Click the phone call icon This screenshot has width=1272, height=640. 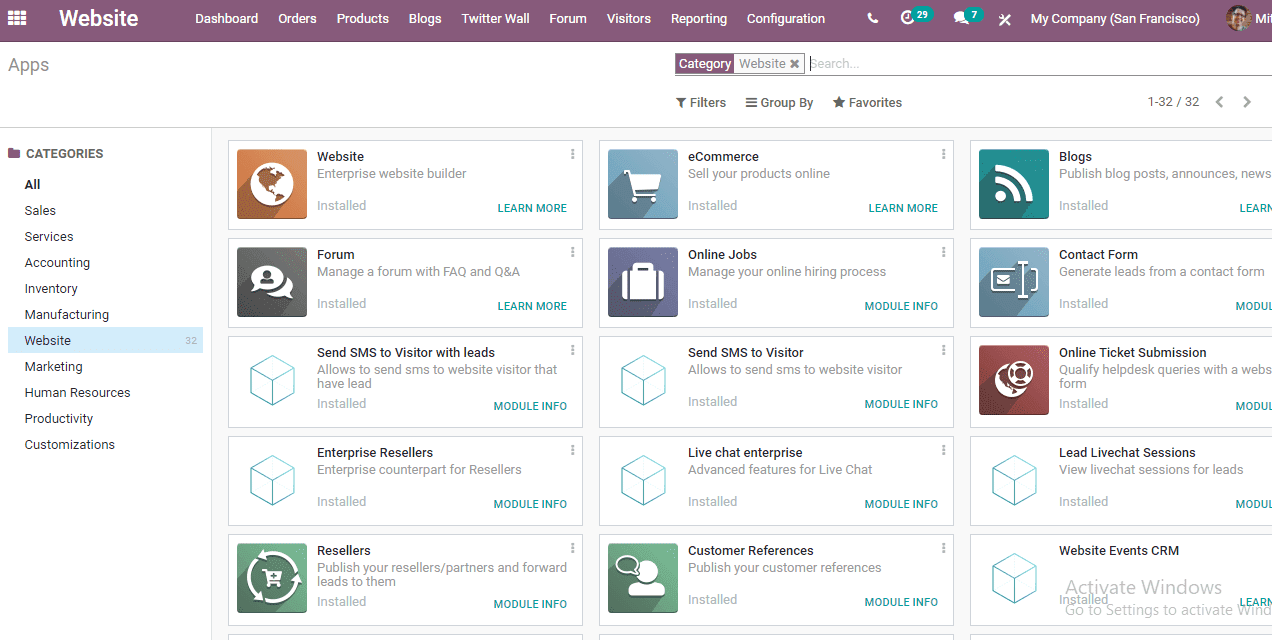(x=873, y=18)
